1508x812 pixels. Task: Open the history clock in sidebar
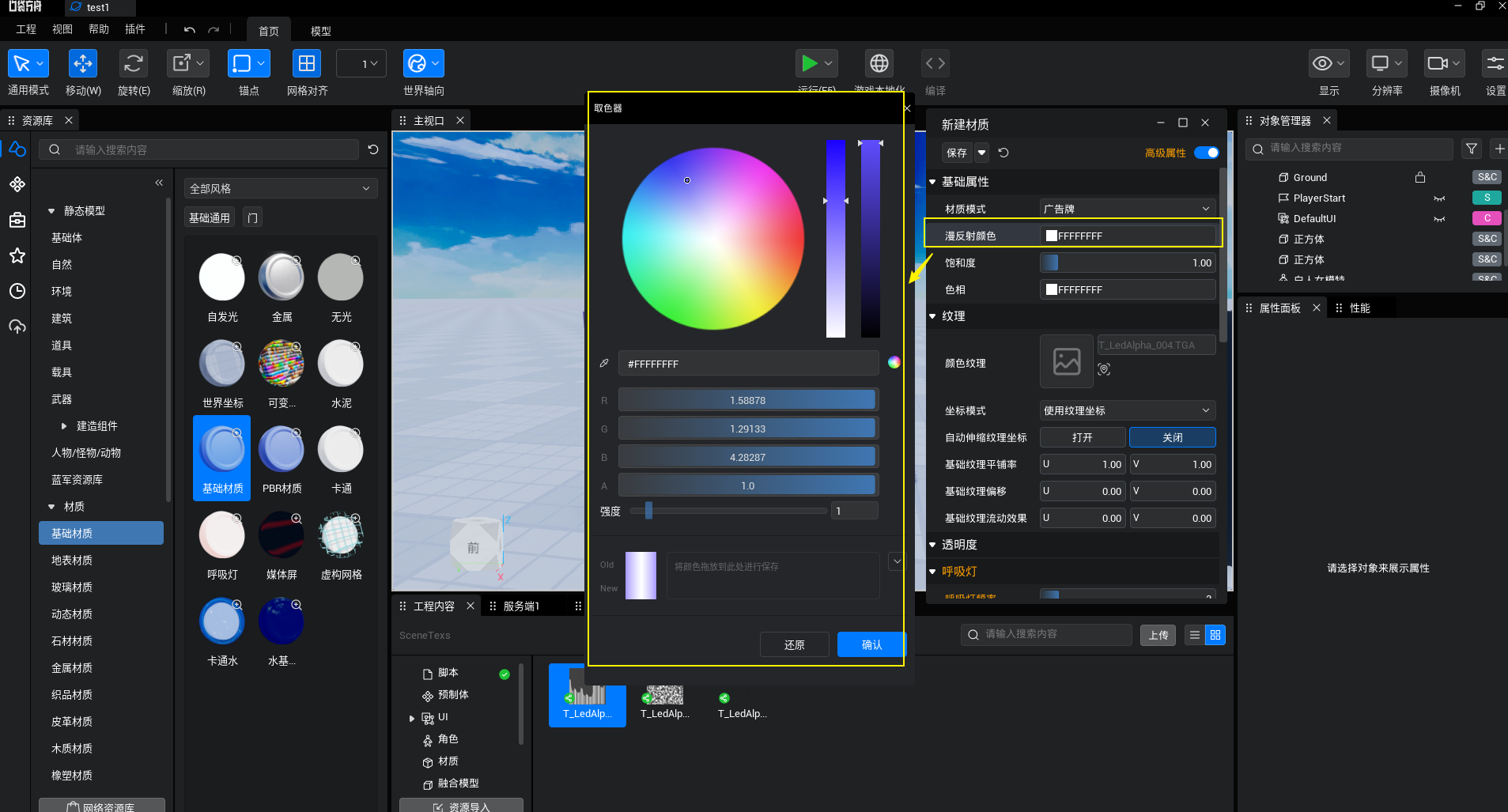point(17,291)
